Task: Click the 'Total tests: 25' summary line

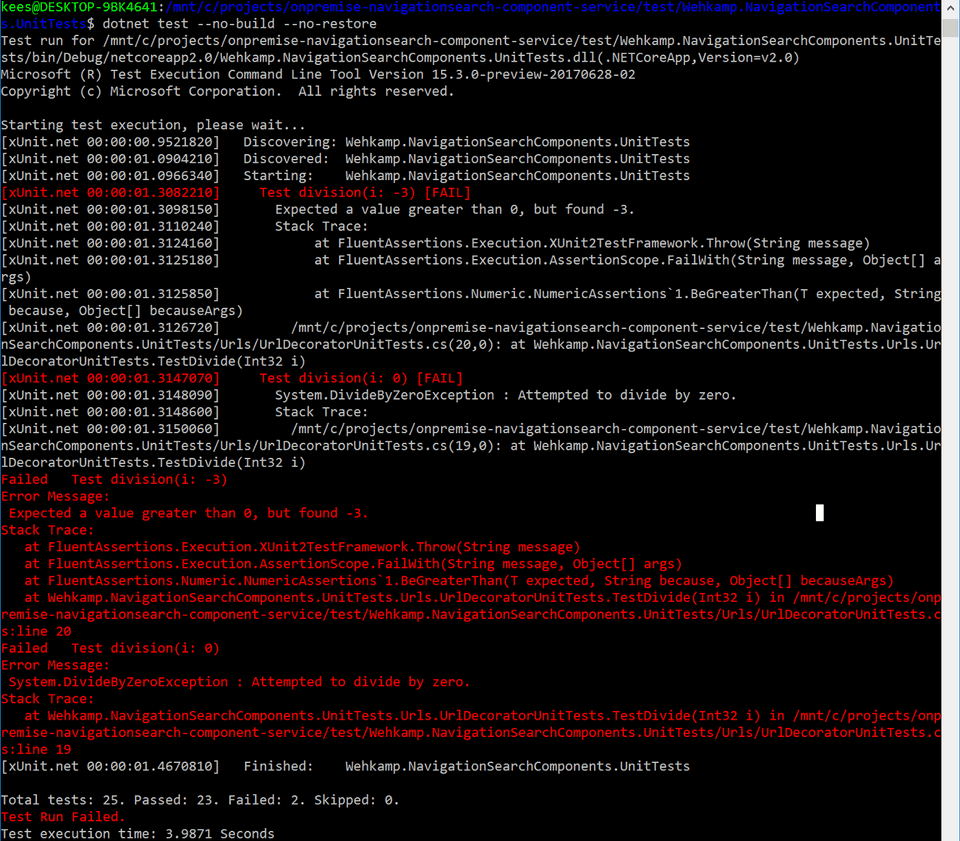Action: [x=200, y=800]
